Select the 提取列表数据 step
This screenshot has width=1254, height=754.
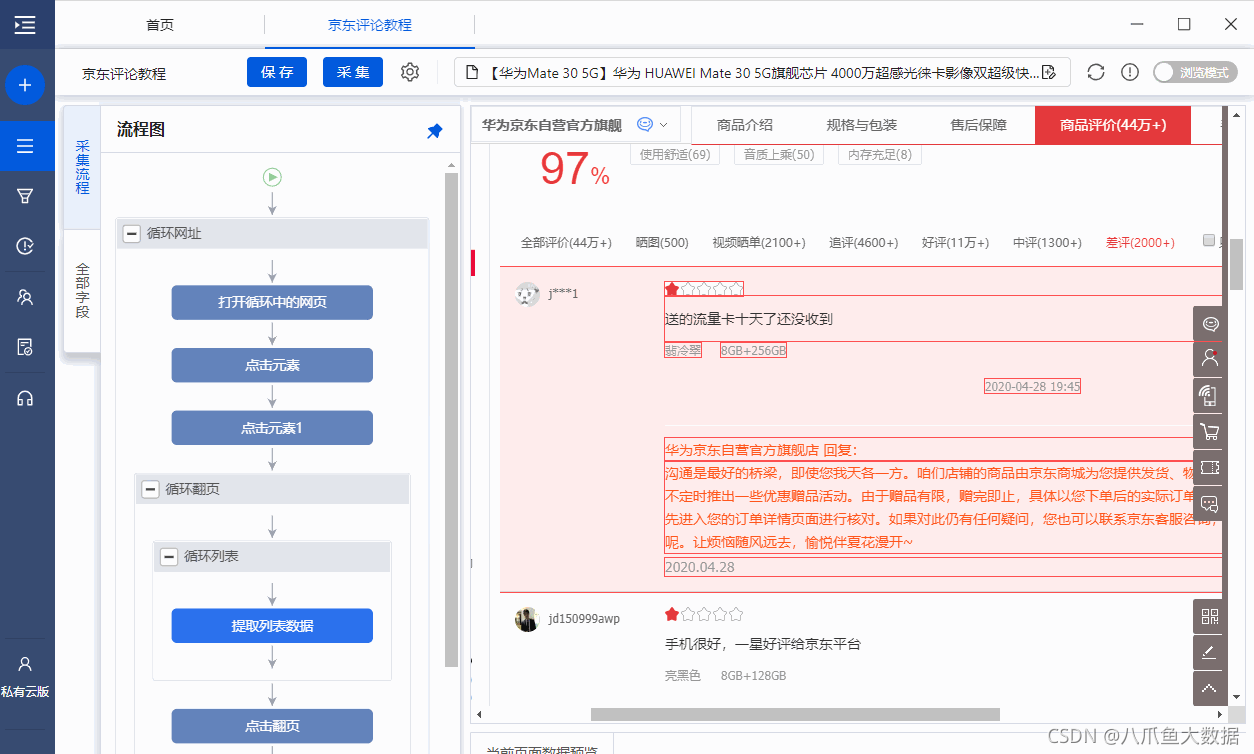click(272, 626)
